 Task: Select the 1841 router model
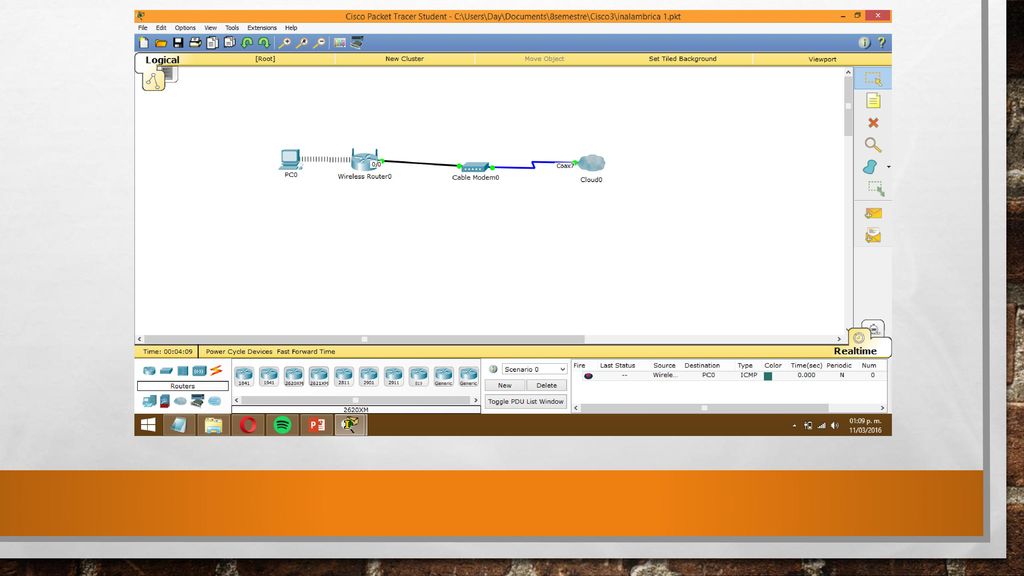click(244, 376)
